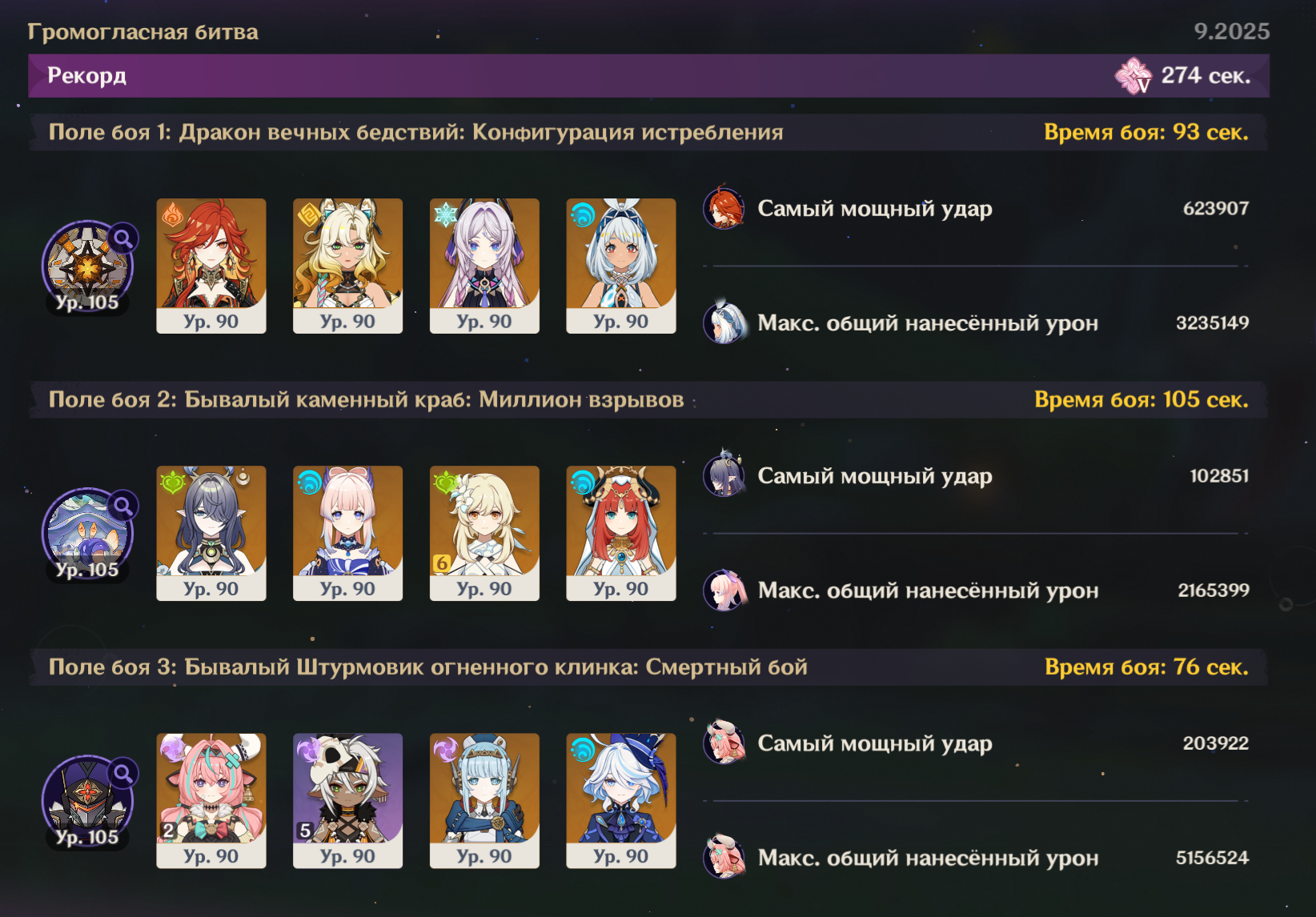1316x917 pixels.
Task: Click the skull-masked Electro character with constellation 5
Action: tap(348, 800)
